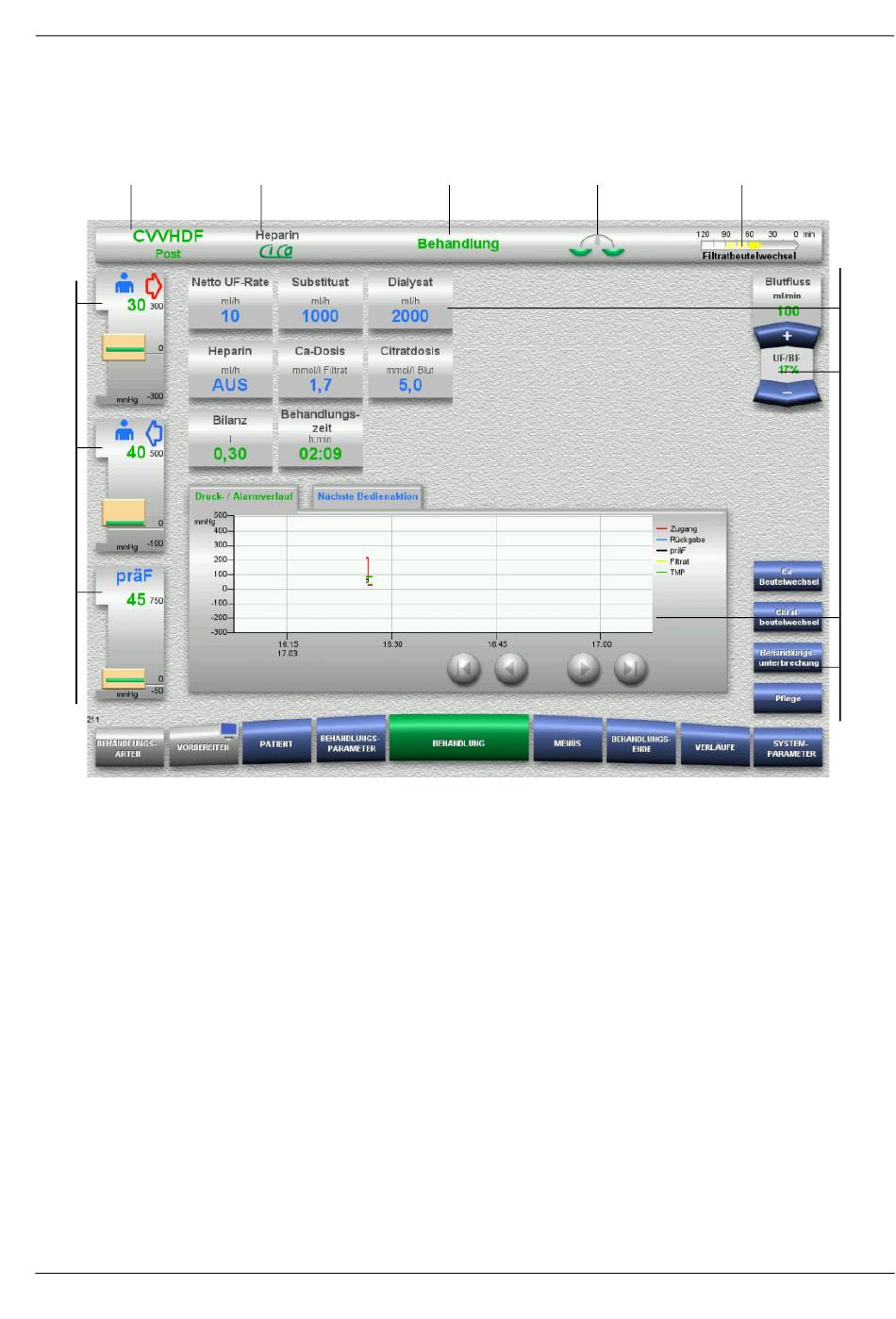This screenshot has height=1319, width=896.
Task: Open the Behandlungsarten menu
Action: [x=127, y=749]
